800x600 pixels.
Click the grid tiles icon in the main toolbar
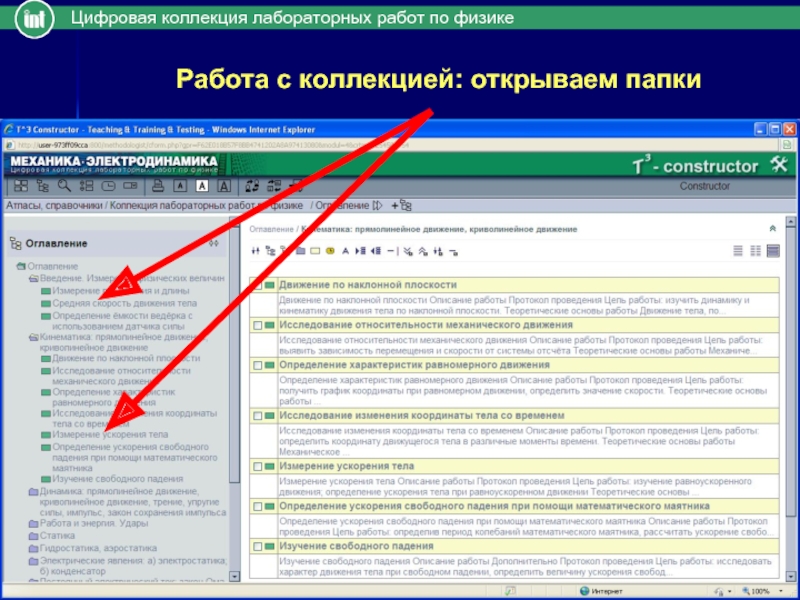[21, 186]
